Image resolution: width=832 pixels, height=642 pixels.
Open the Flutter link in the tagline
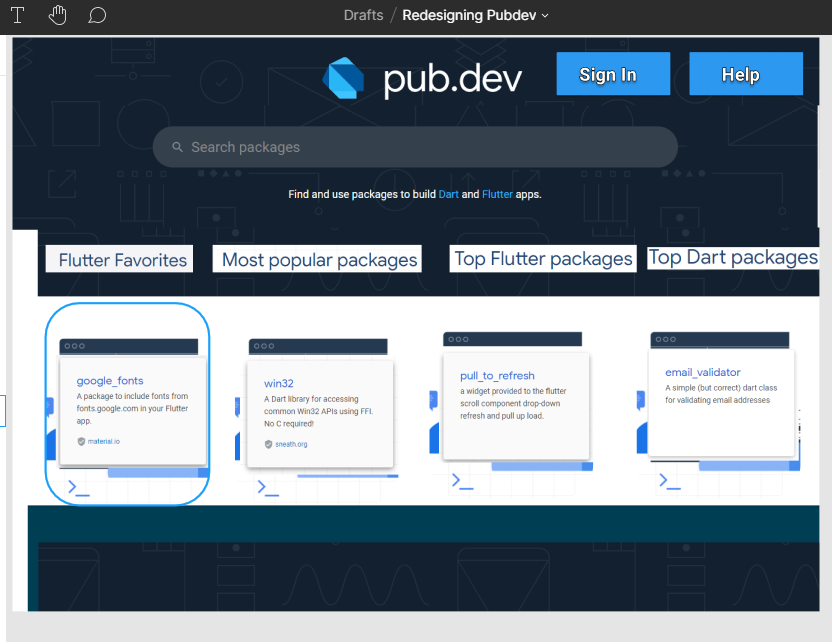[x=497, y=194]
